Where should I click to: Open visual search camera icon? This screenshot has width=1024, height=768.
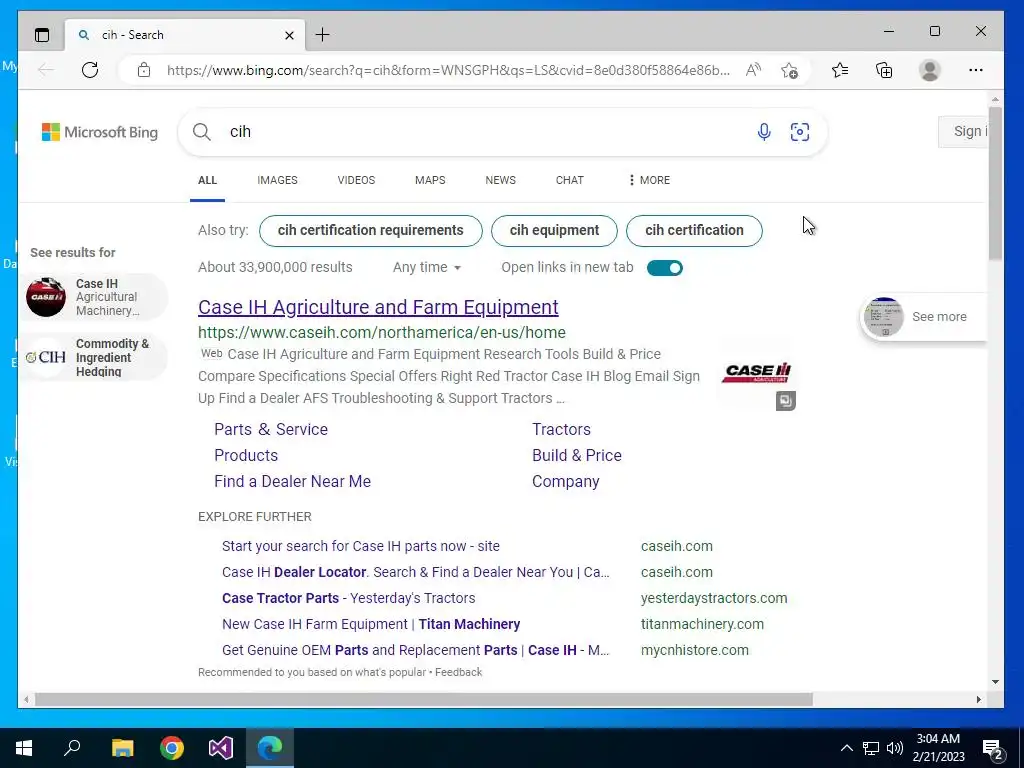pos(799,132)
